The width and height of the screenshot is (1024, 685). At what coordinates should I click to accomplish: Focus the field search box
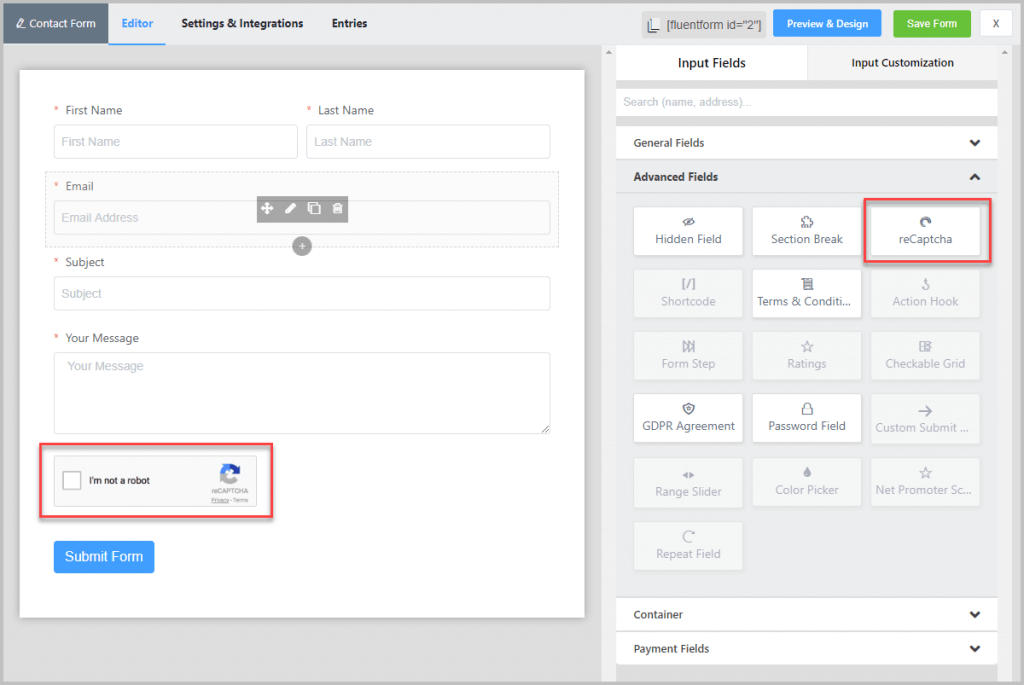pos(807,102)
